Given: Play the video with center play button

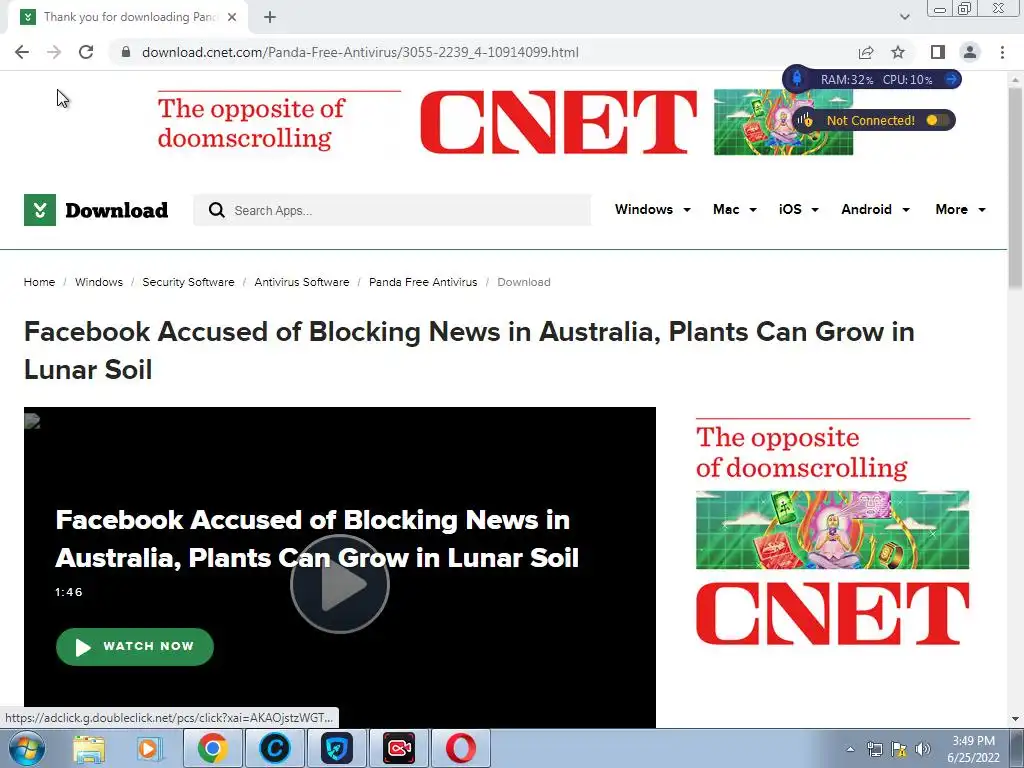Looking at the screenshot, I should coord(340,584).
